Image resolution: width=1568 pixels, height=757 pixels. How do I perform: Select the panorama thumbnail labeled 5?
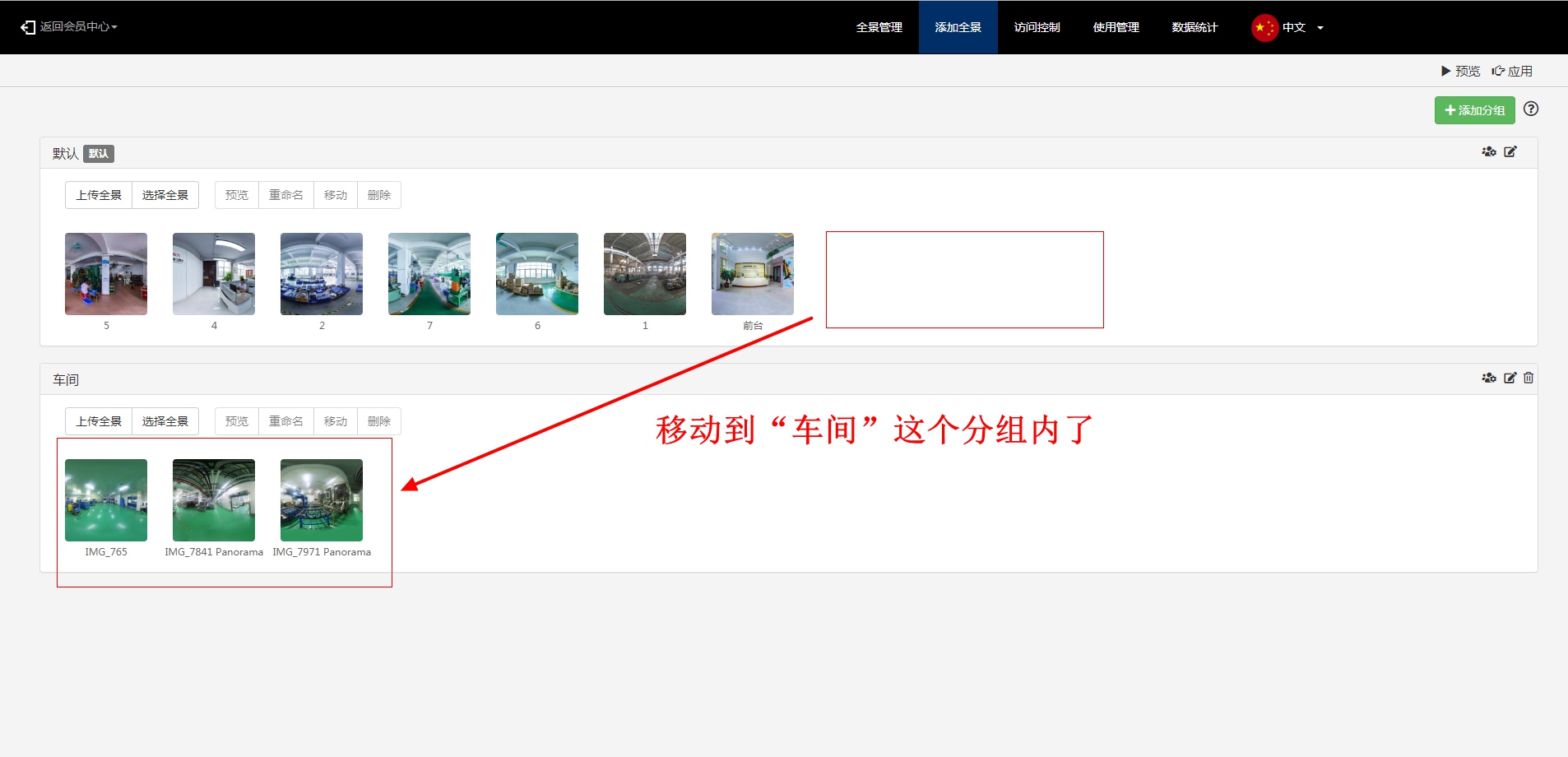tap(106, 275)
